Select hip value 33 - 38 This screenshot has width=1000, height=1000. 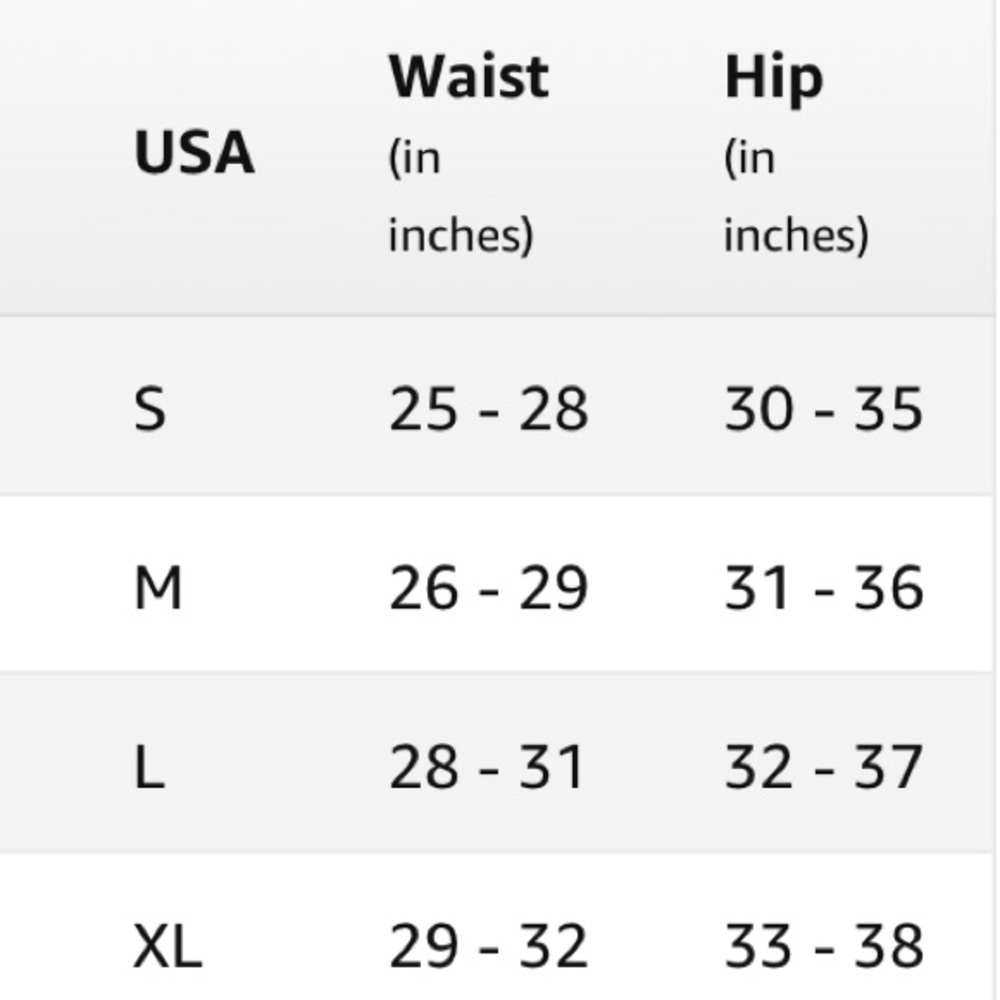(x=823, y=946)
